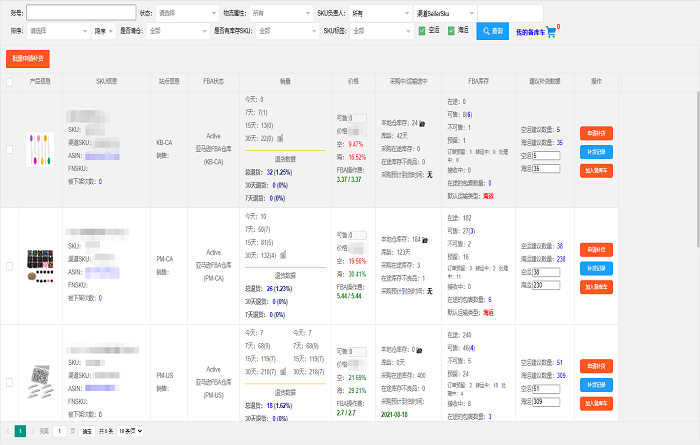Image resolution: width=700 pixels, height=445 pixels.
Task: Uncheck the 海运 checkbox in filters
Action: click(451, 30)
